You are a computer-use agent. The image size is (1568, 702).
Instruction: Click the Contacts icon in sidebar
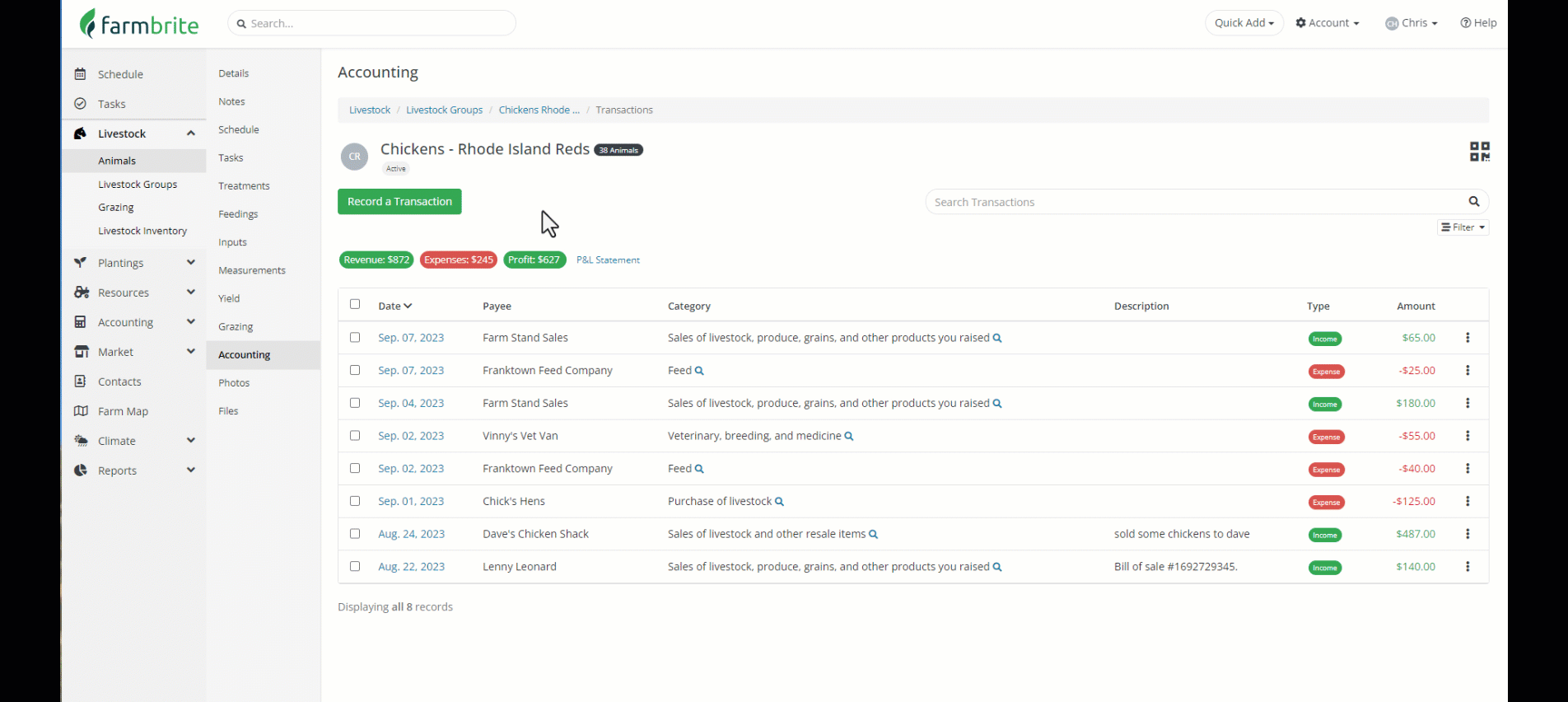pyautogui.click(x=80, y=381)
